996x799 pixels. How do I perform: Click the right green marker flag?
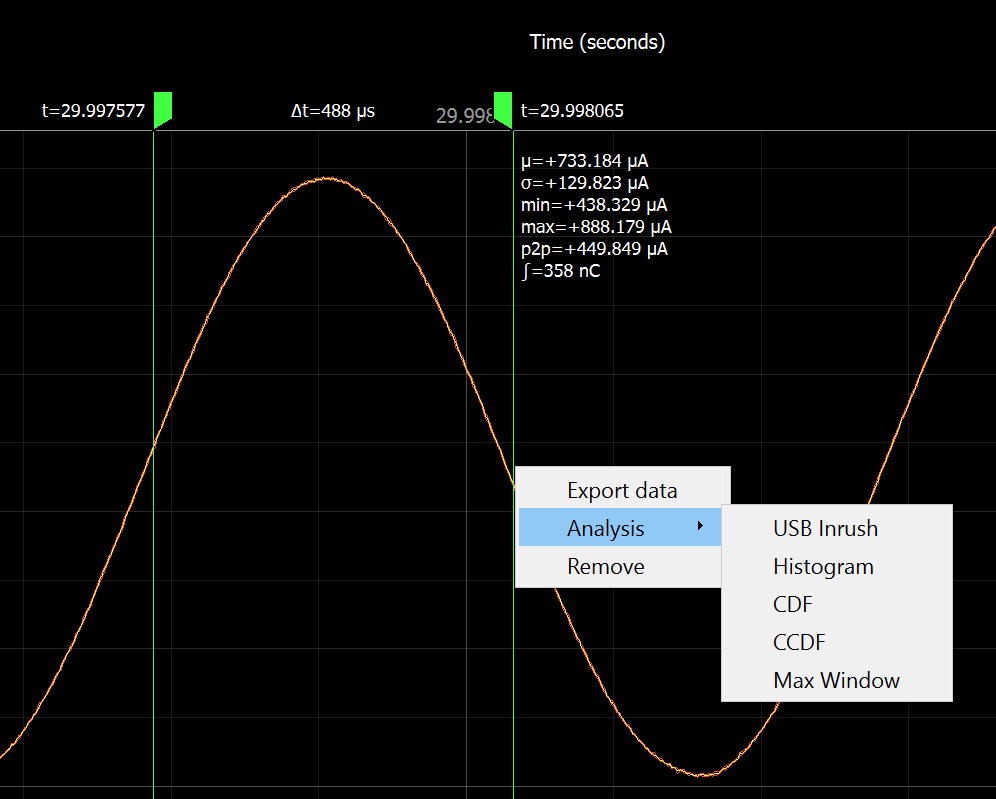pos(503,109)
